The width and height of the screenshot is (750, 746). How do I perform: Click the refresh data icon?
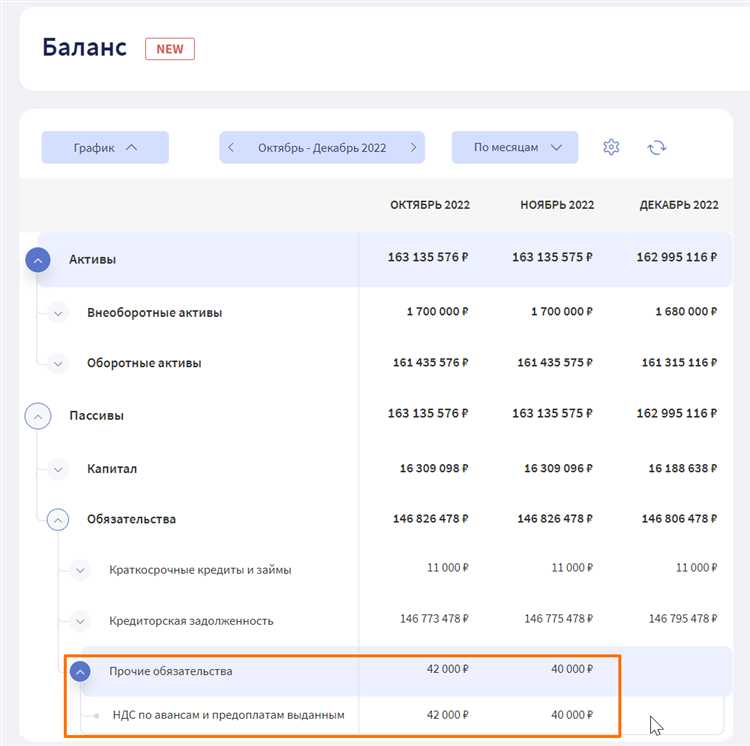coord(656,147)
